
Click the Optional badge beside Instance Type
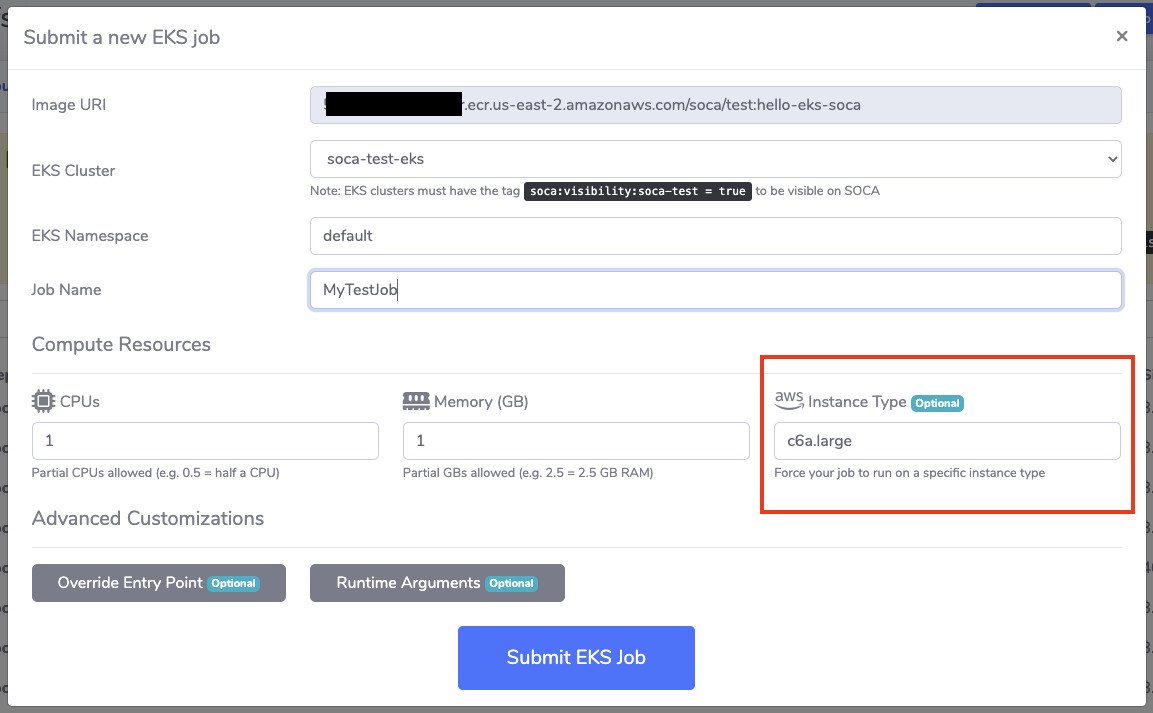coord(938,403)
